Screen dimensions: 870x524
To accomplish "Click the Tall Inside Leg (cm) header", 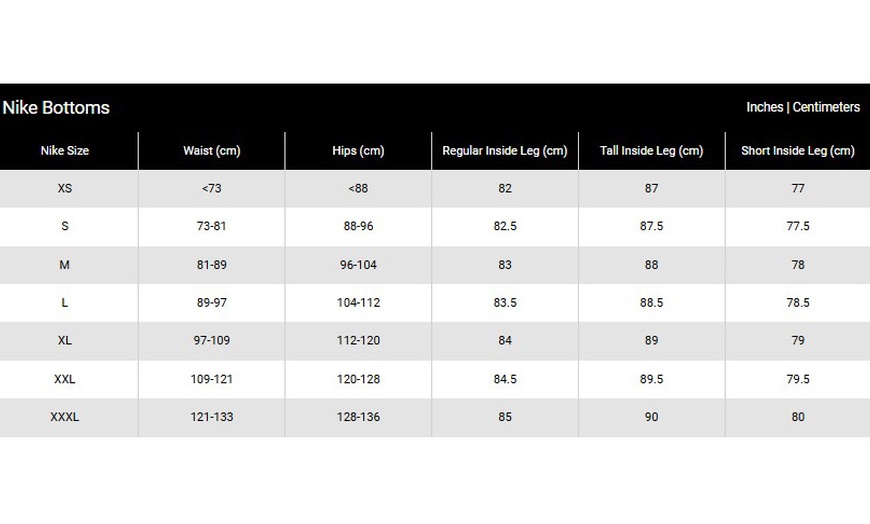I will tap(651, 151).
